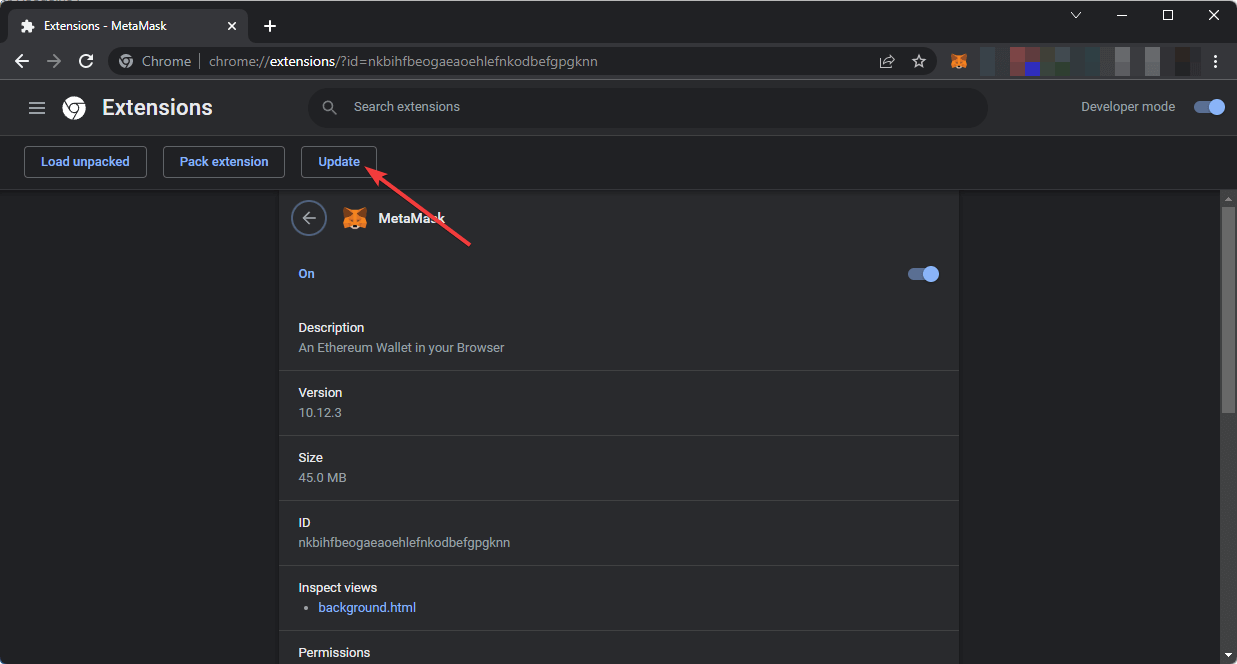Turn off the MetaMask extension switch
The height and width of the screenshot is (664, 1237).
923,274
